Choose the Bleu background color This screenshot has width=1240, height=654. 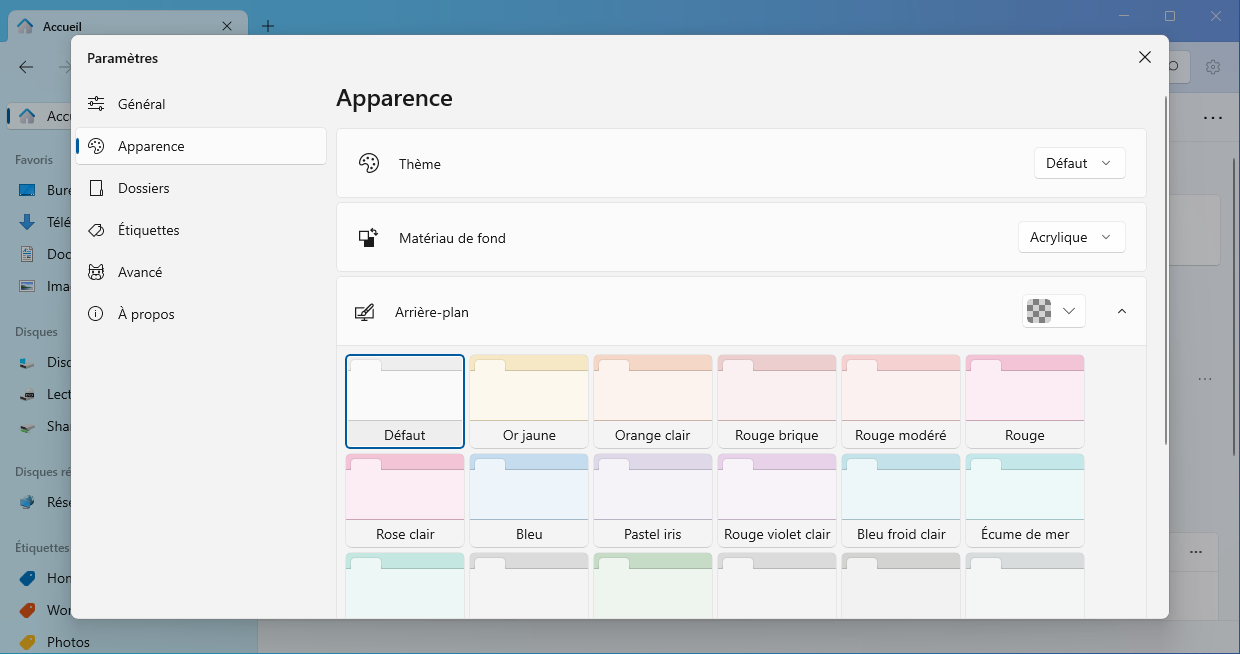click(529, 500)
